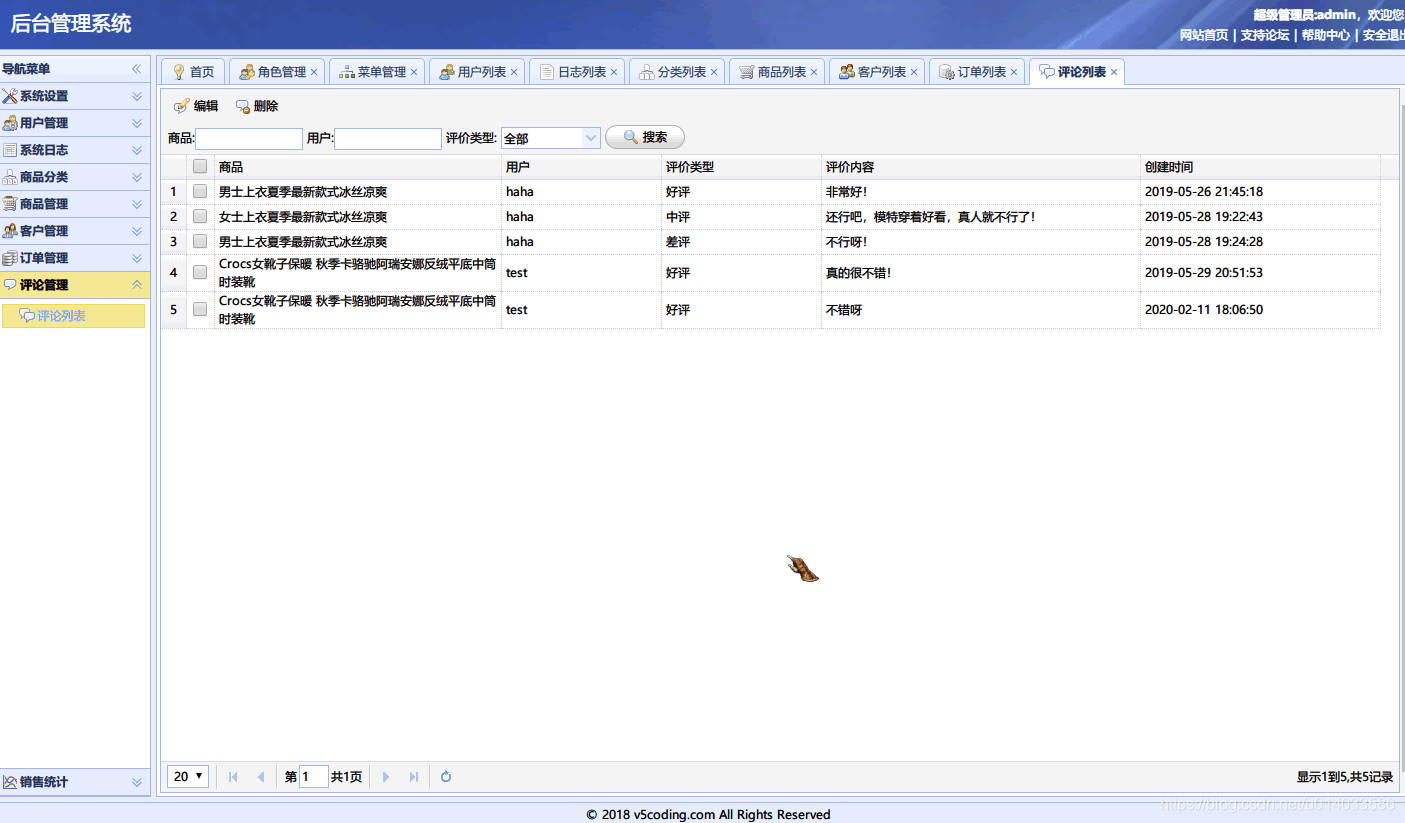The height and width of the screenshot is (823, 1405).
Task: Click the delete icon in the toolbar
Action: 242,106
